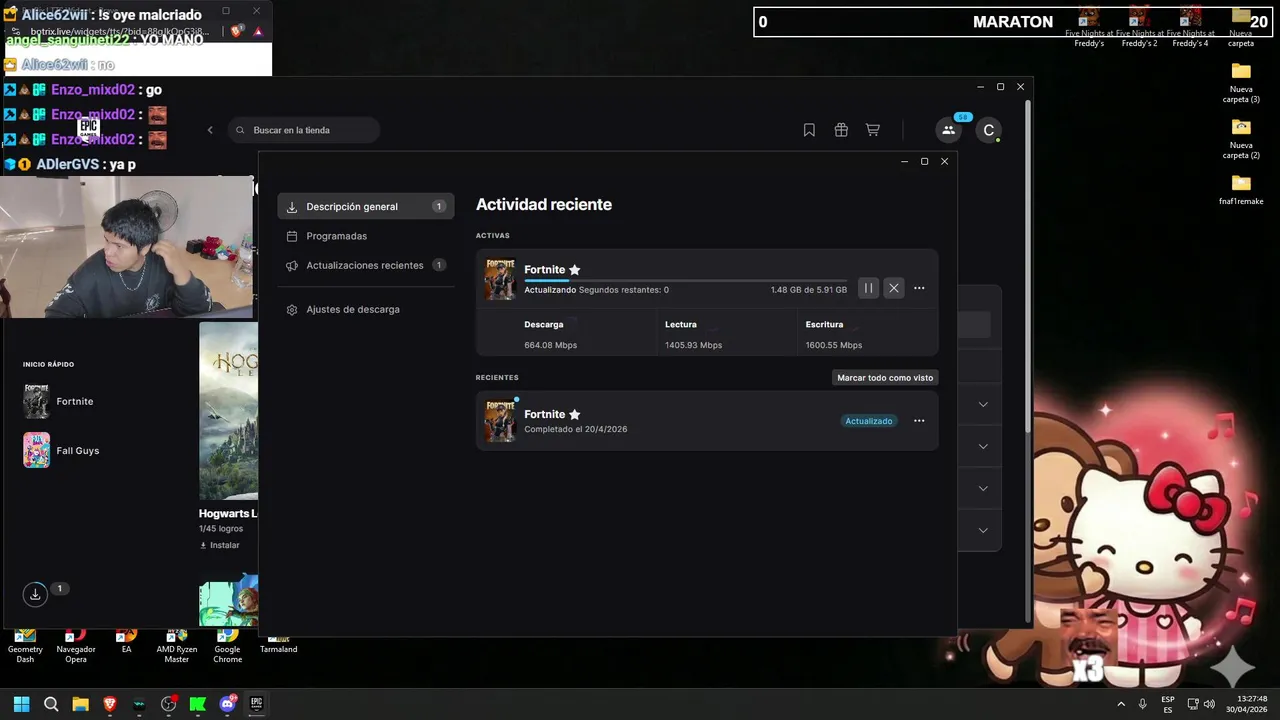Click Fortnite thumbnail in recent list
Screen dimensions: 1280x720
click(500, 421)
